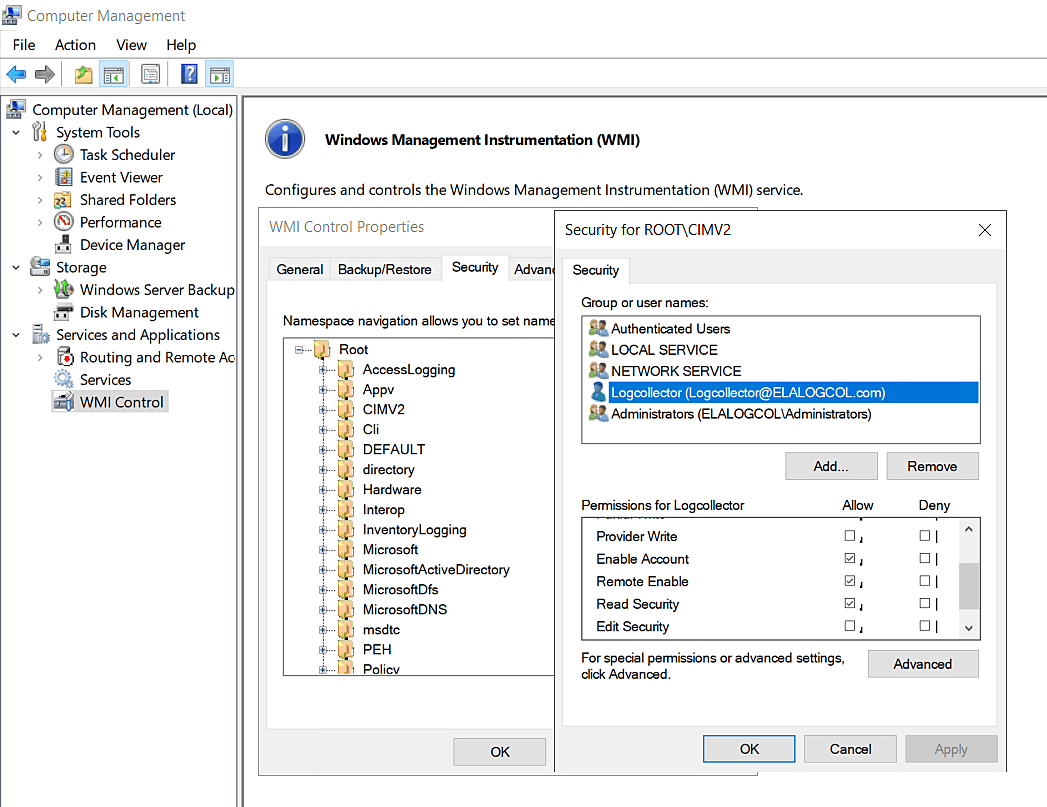Click the Performance icon

pos(63,222)
